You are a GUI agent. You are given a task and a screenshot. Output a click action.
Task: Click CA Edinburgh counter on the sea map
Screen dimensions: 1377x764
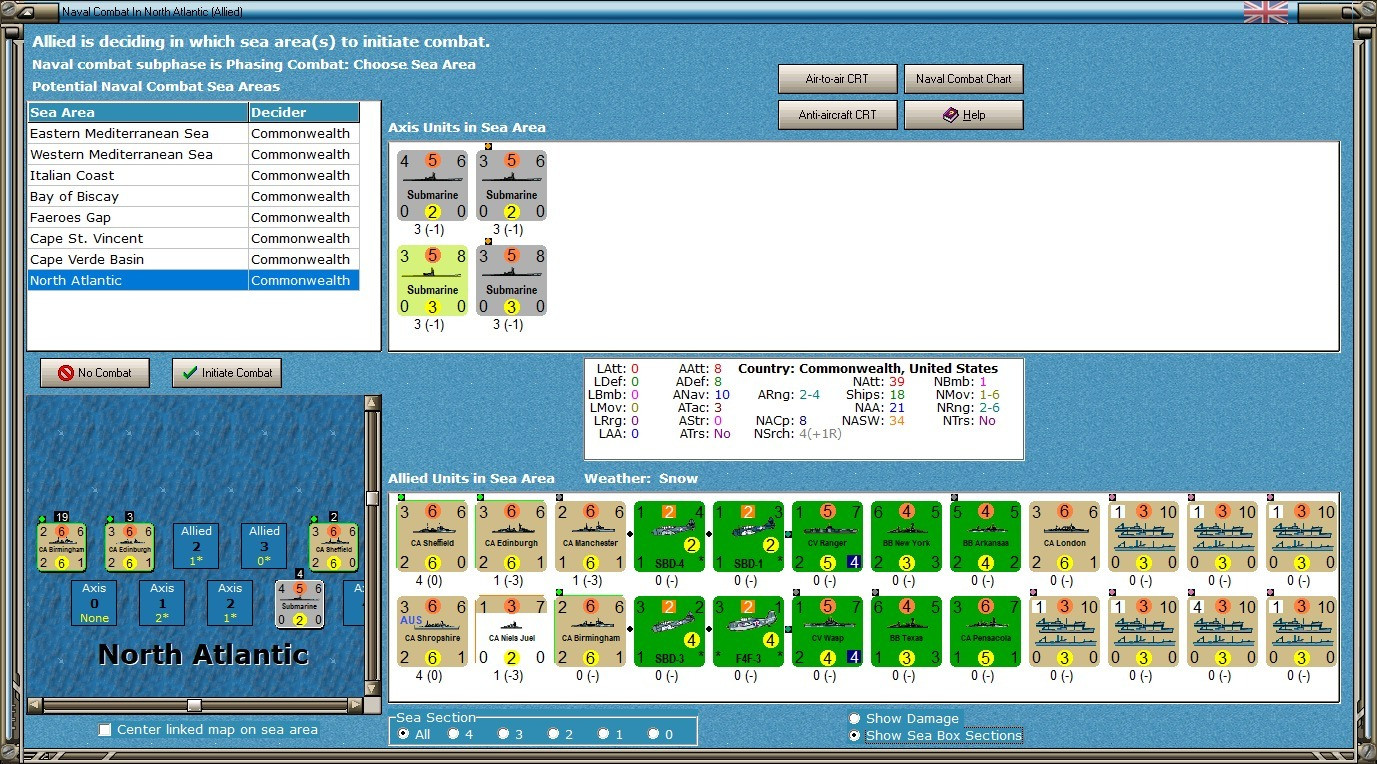click(x=130, y=547)
